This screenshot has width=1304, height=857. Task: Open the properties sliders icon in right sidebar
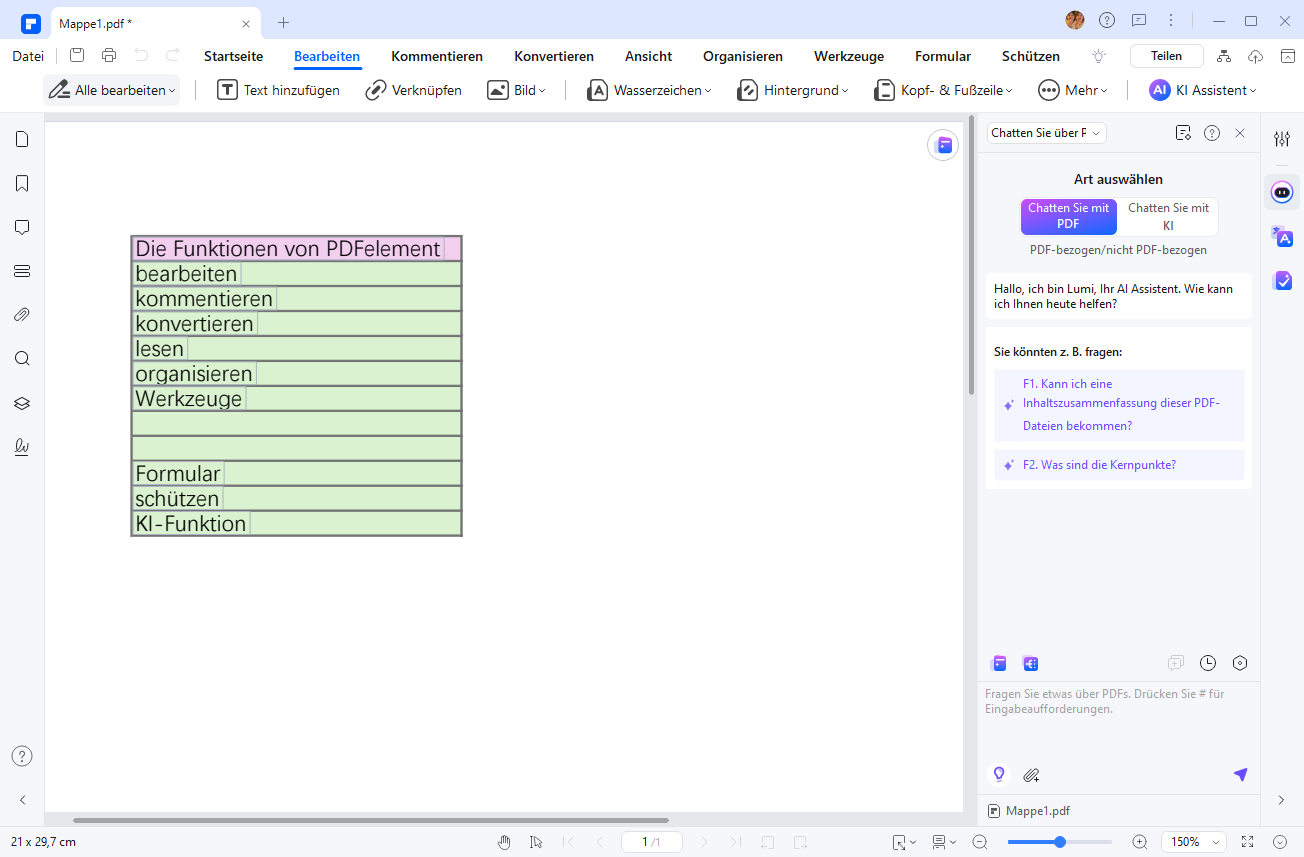pos(1282,139)
